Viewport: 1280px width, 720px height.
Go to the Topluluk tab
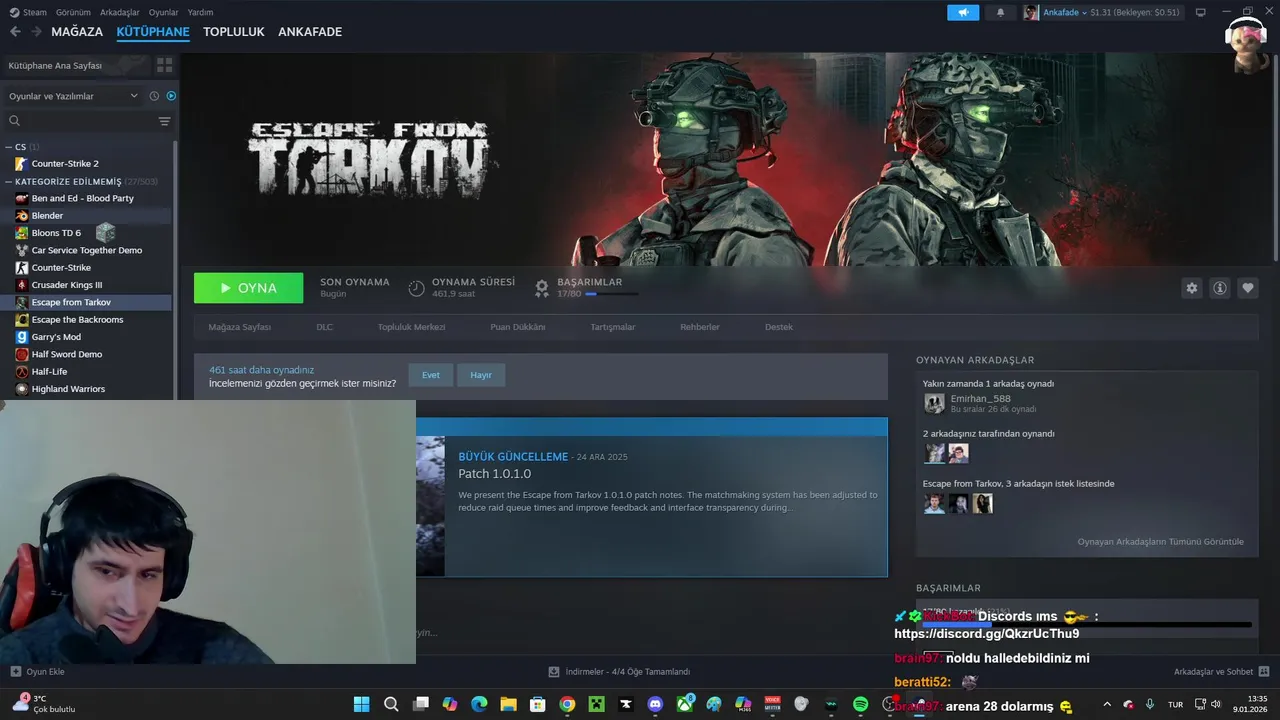click(233, 31)
